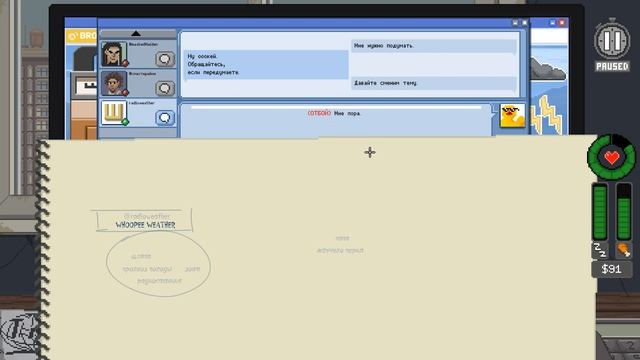Select the long-haired contact avatar

(x=113, y=53)
